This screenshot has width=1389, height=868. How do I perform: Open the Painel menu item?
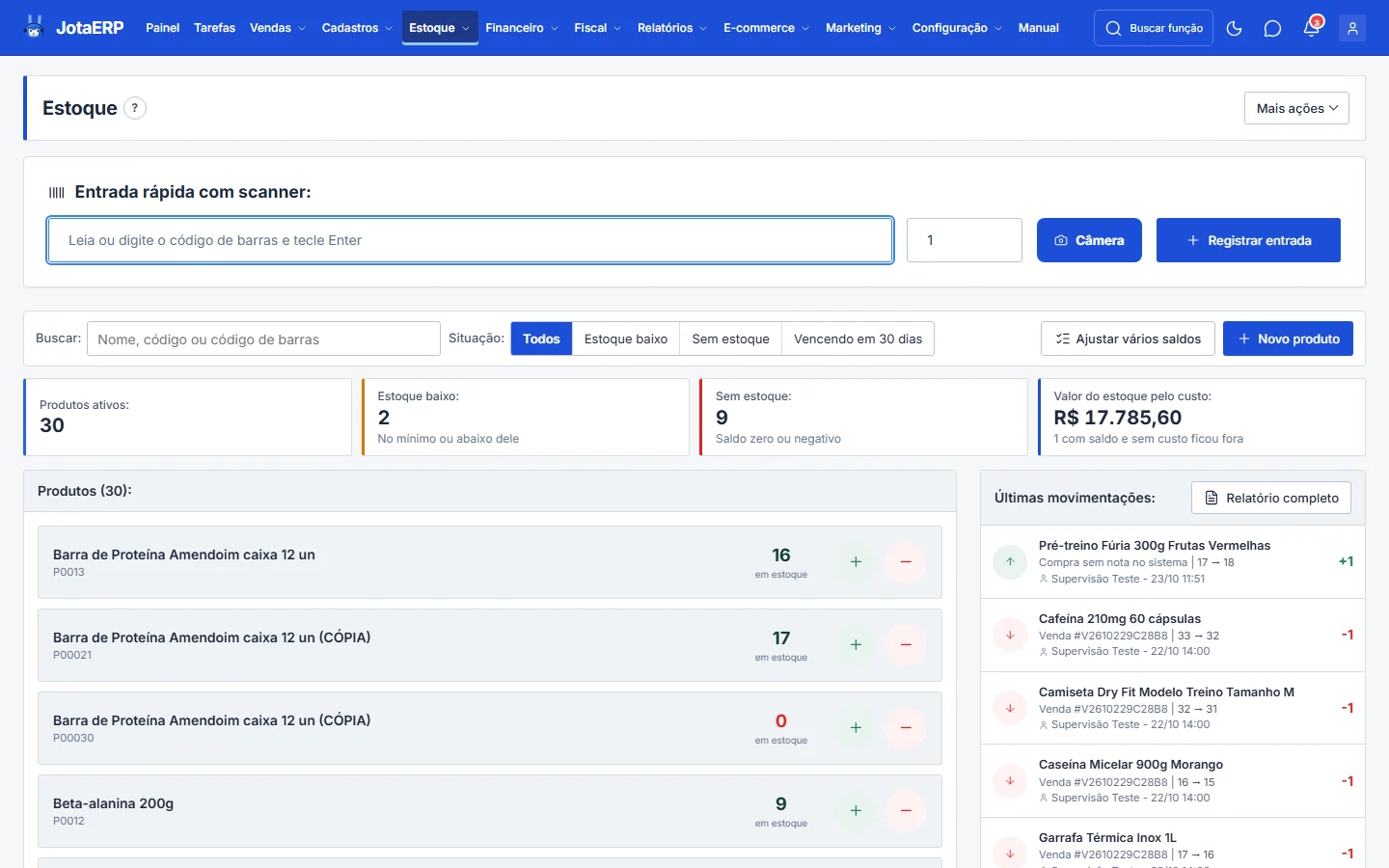click(x=162, y=28)
